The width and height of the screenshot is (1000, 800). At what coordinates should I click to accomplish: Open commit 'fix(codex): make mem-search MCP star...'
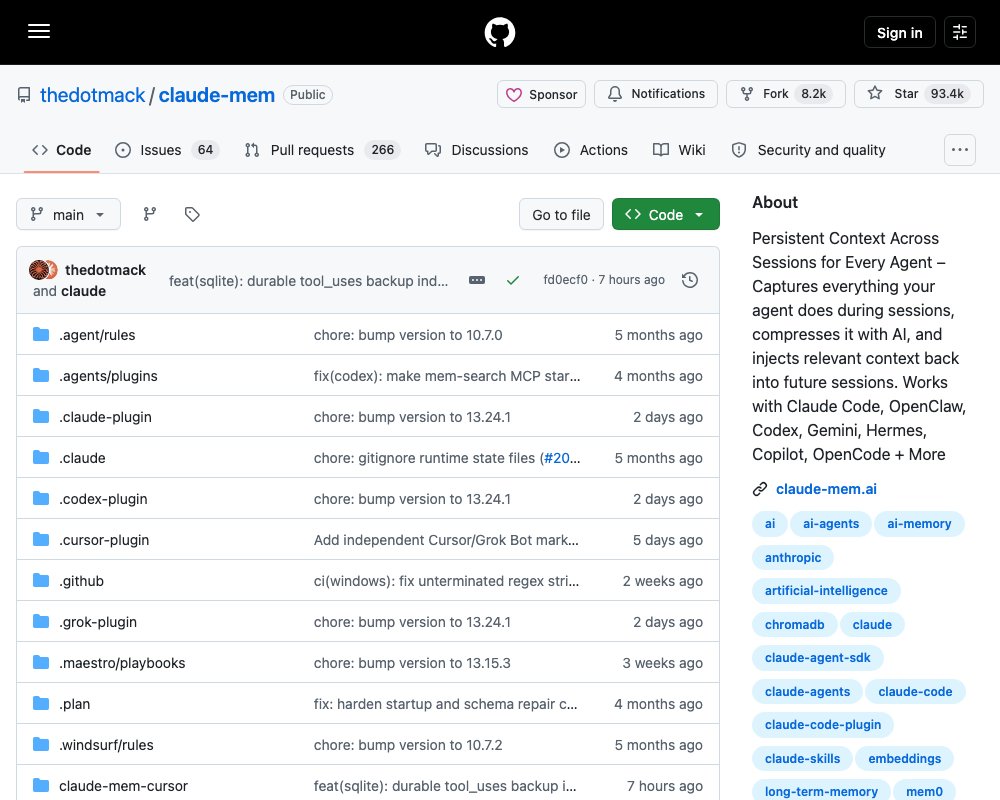[447, 376]
